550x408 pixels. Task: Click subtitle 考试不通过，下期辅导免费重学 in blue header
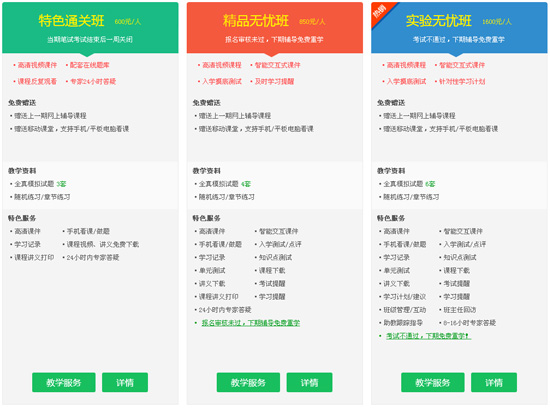point(459,39)
